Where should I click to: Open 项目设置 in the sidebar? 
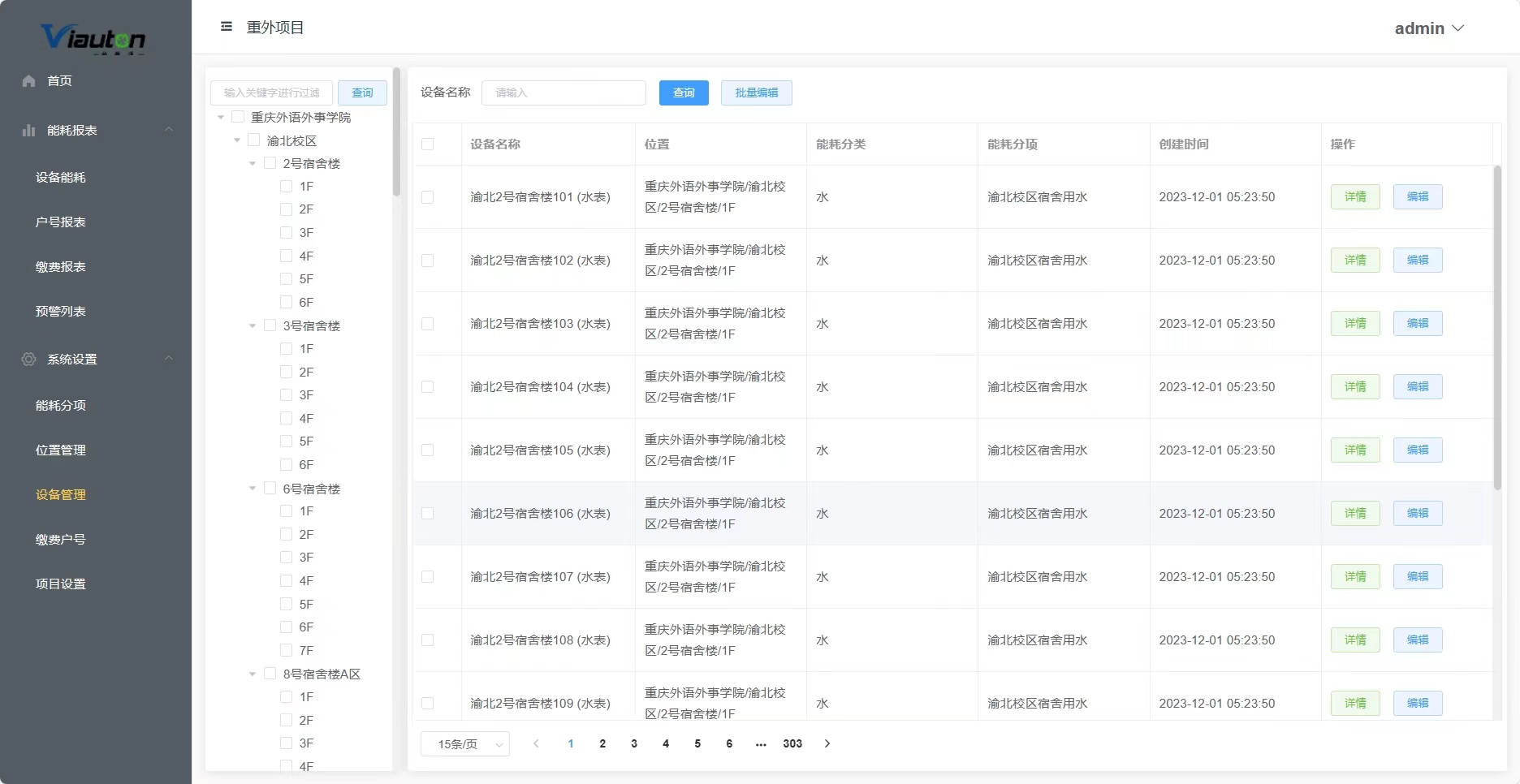tap(61, 584)
